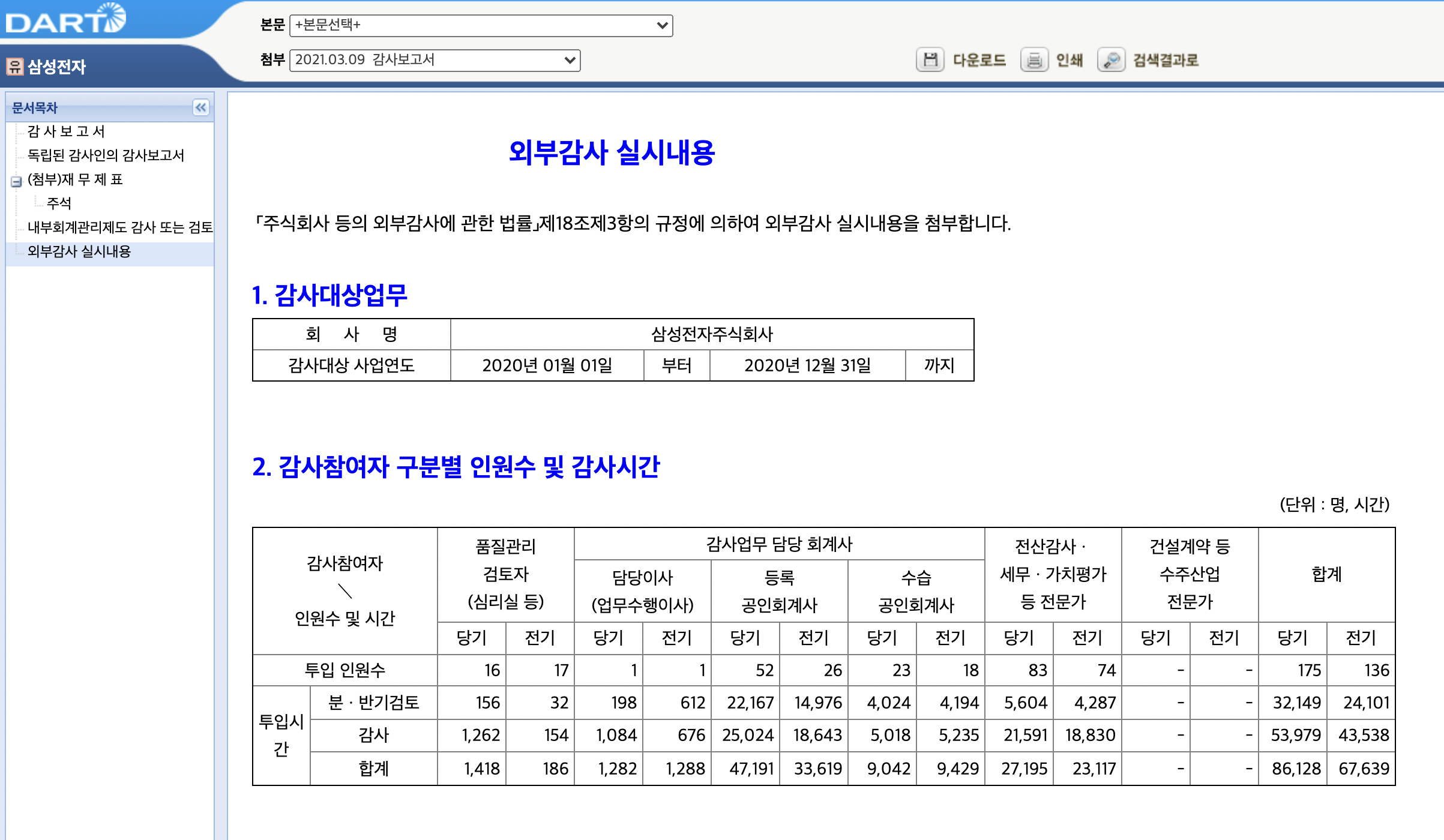Click the 2020년 01월 01일 cell
This screenshot has height=840, width=1444.
pyautogui.click(x=547, y=365)
